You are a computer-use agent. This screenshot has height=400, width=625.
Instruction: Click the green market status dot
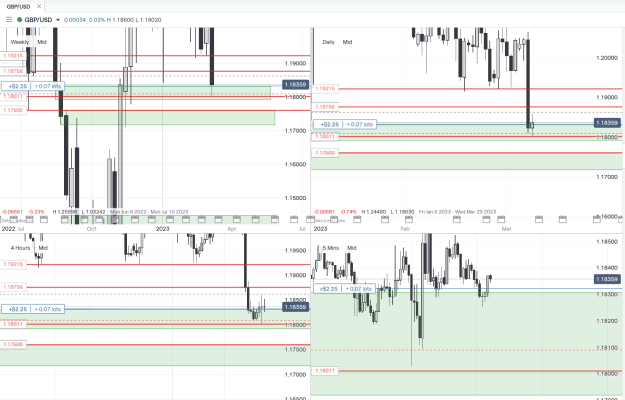click(20, 20)
